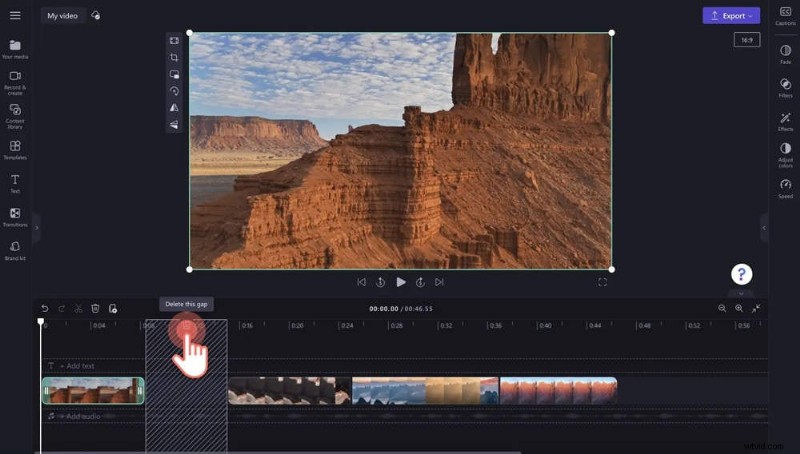Click the Redo icon in timeline toolbar
This screenshot has width=800, height=454.
tap(62, 308)
